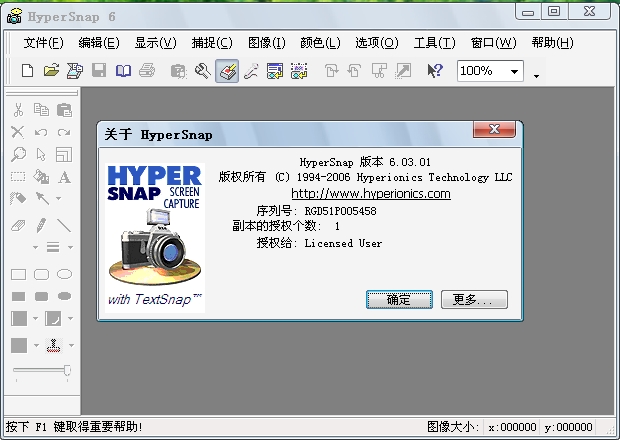Click the Save floppy disk icon

99,71
